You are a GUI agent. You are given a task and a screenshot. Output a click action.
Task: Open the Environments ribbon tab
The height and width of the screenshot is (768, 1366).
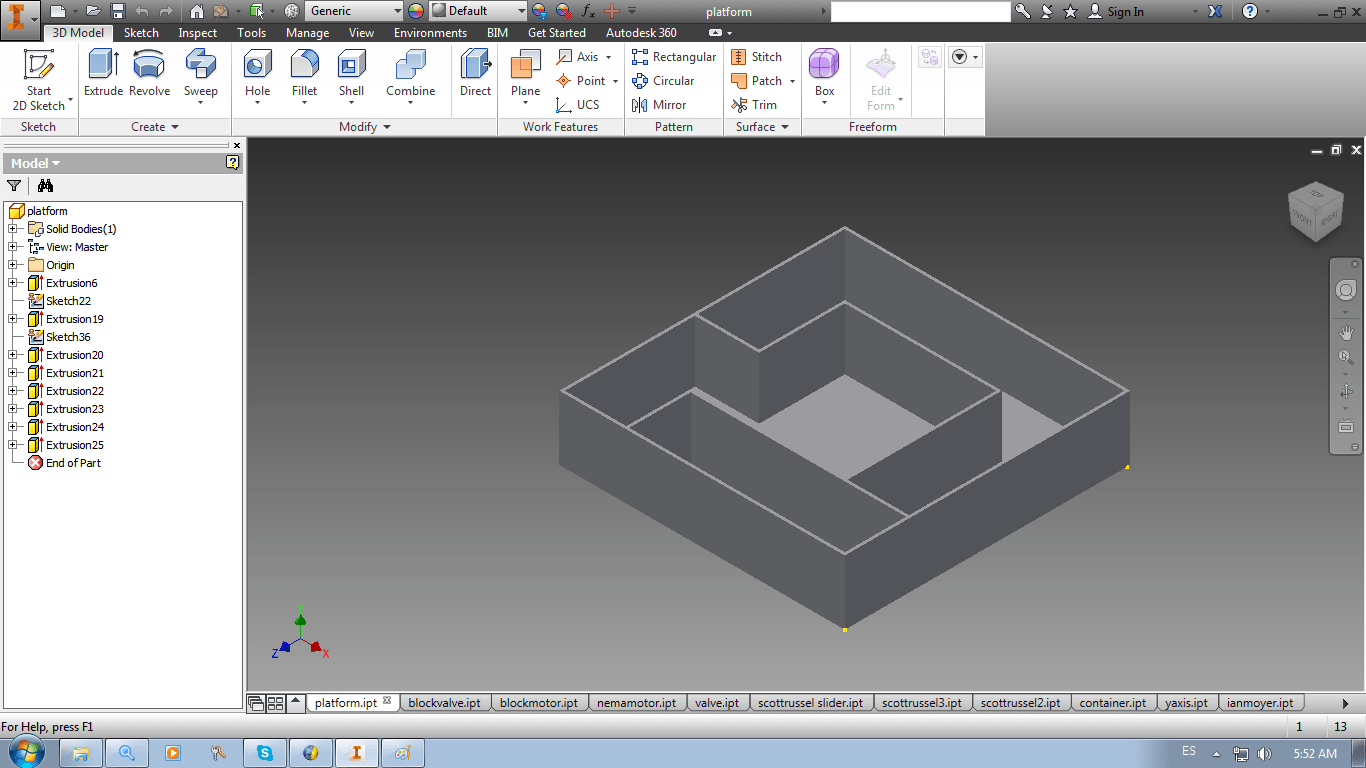430,33
